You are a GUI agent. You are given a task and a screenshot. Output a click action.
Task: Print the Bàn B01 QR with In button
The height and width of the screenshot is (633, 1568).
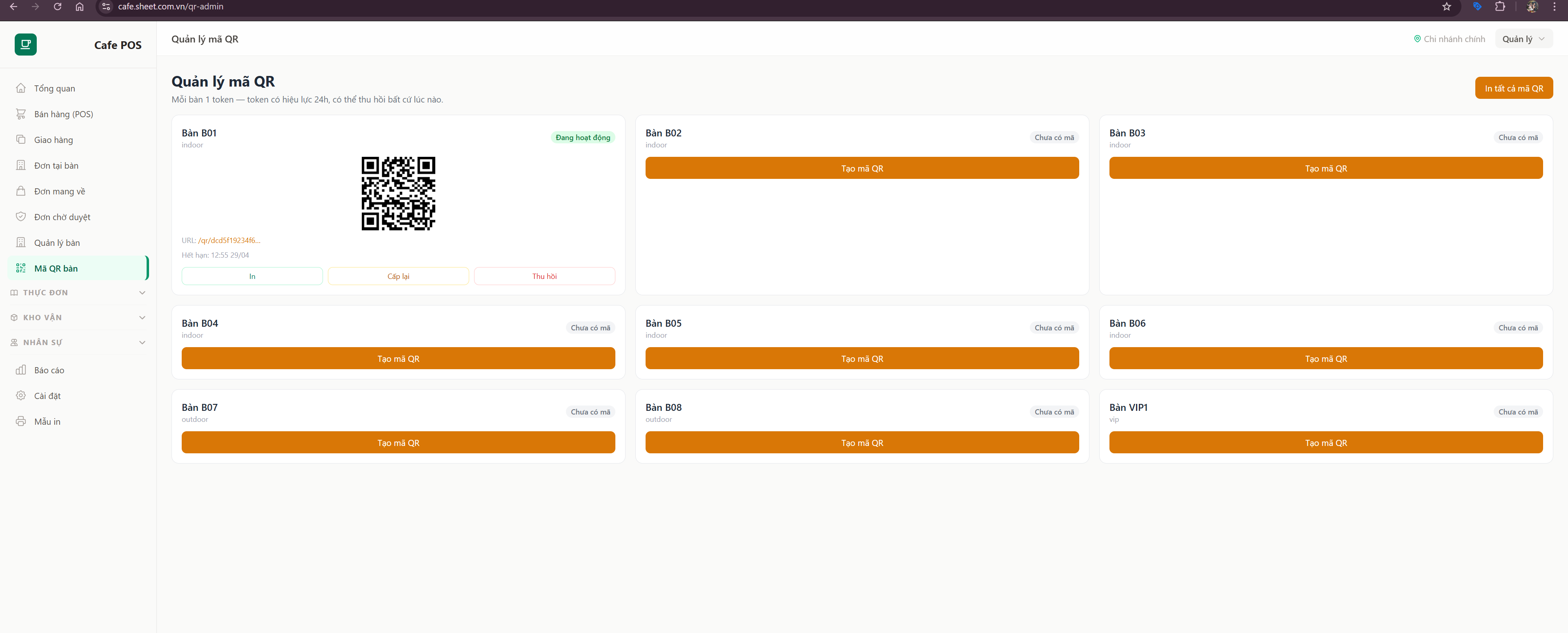pyautogui.click(x=252, y=276)
